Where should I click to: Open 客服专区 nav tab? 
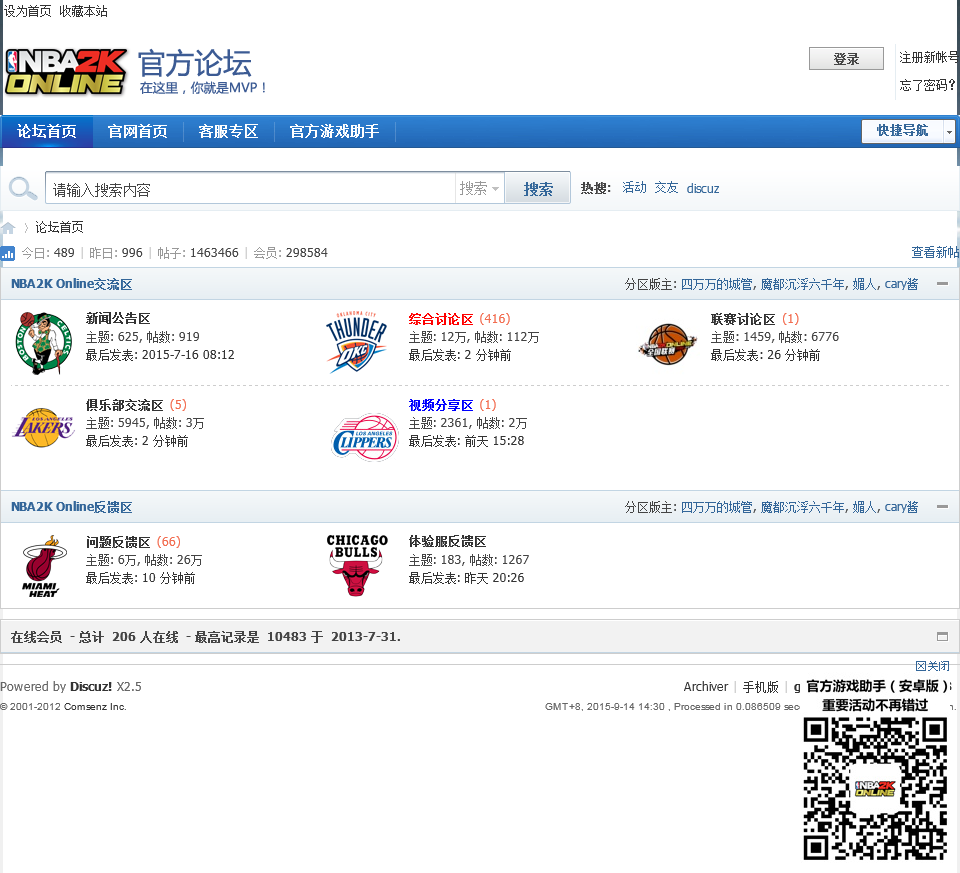(228, 131)
